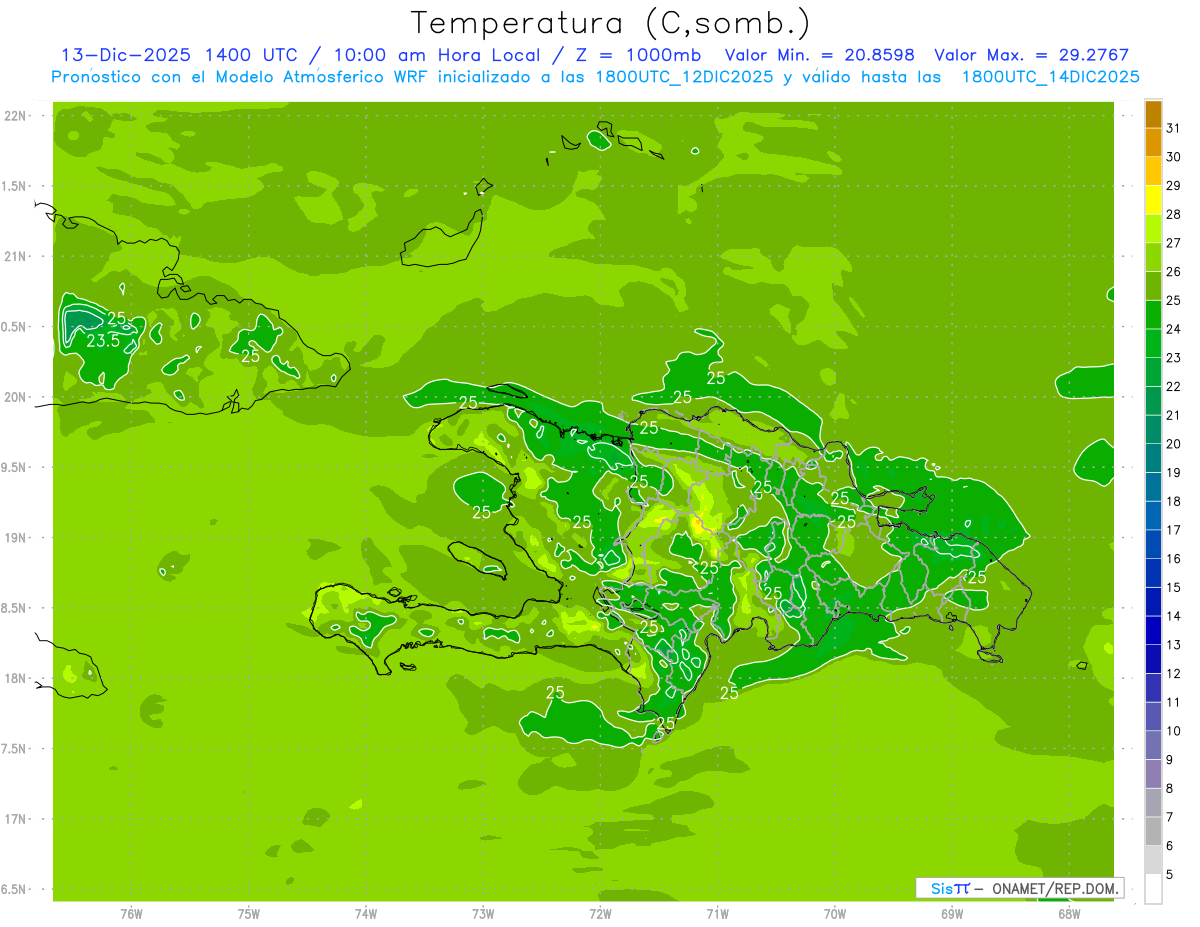Click the legend value '20'
The width and height of the screenshot is (1200, 927).
click(x=1173, y=444)
